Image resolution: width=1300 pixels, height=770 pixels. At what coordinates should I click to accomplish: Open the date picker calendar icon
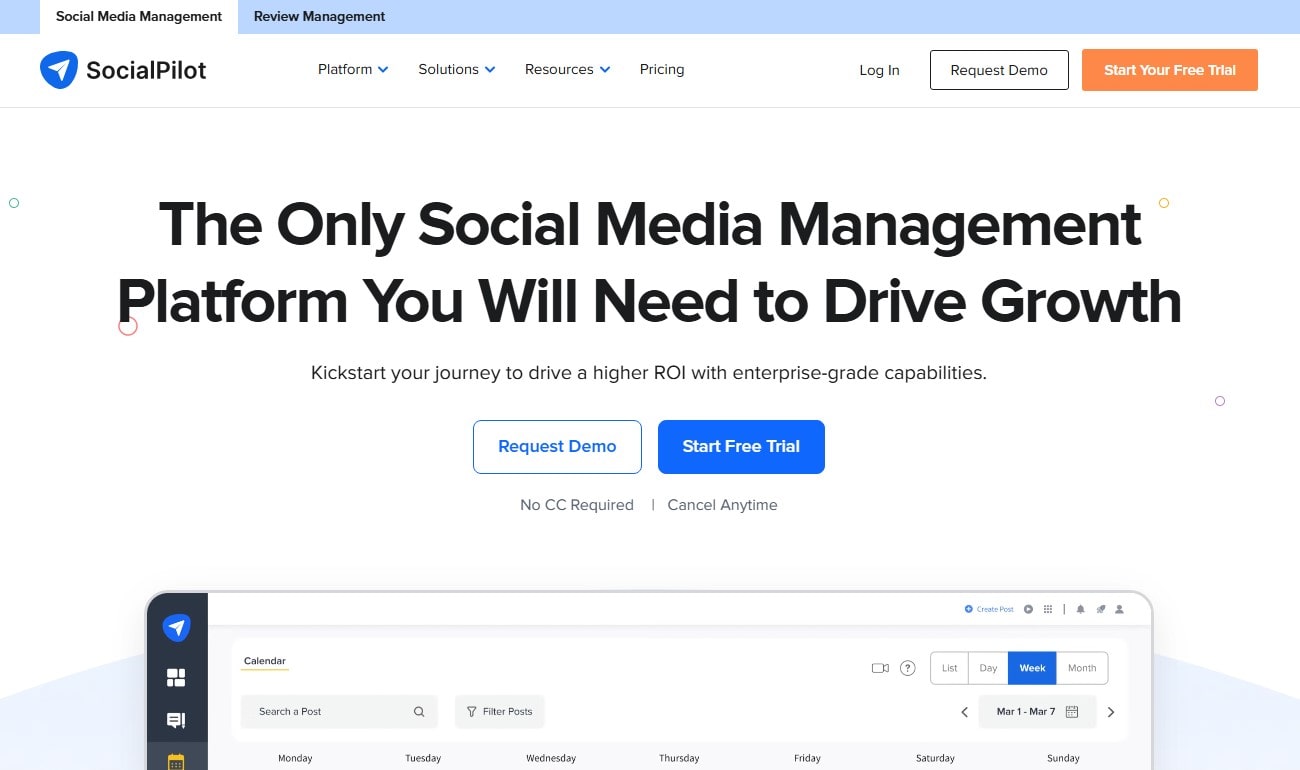1072,712
